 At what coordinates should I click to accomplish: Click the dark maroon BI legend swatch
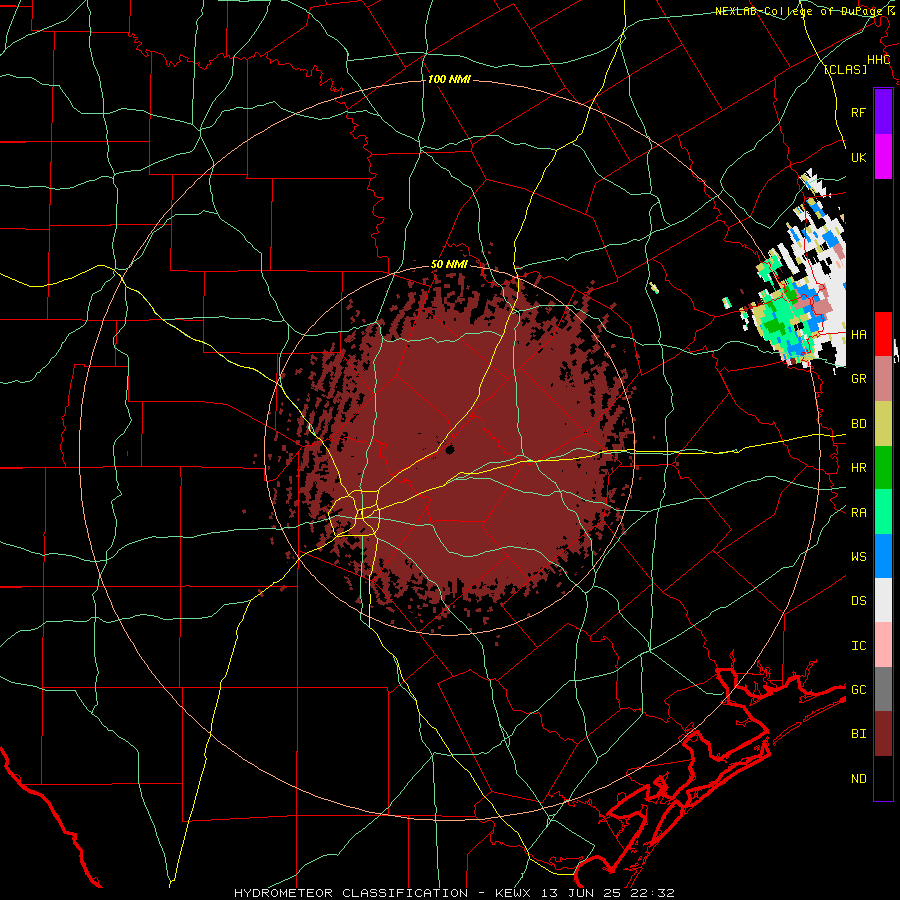[883, 734]
